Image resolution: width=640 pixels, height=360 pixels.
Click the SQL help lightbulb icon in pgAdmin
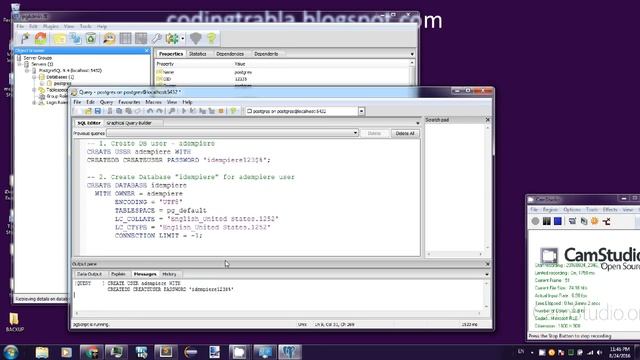pyautogui.click(x=211, y=38)
